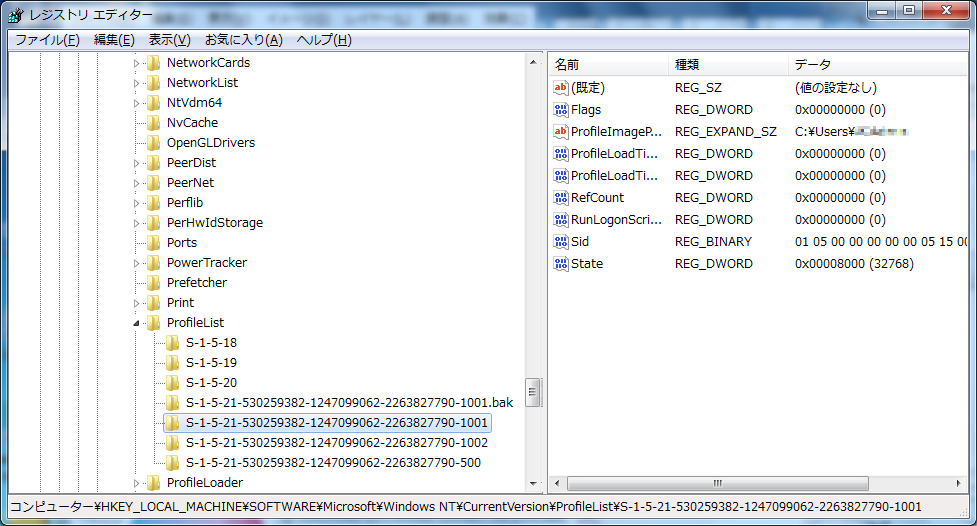Click the S-1-5-20 folder icon
Screen dimensions: 977x526
(173, 382)
